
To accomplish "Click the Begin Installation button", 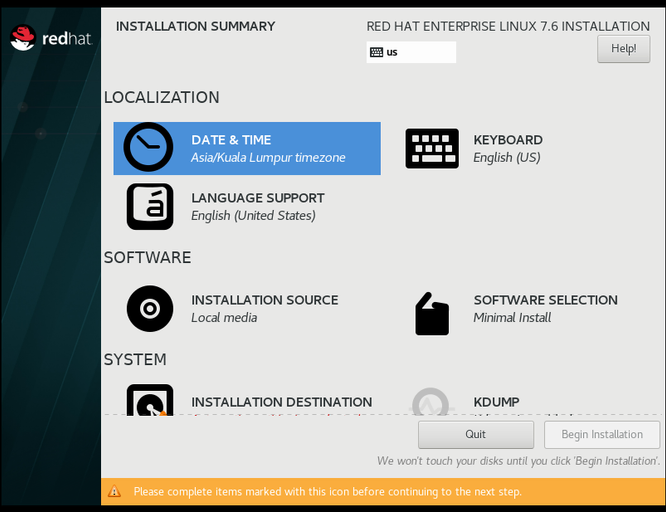I will tap(602, 435).
